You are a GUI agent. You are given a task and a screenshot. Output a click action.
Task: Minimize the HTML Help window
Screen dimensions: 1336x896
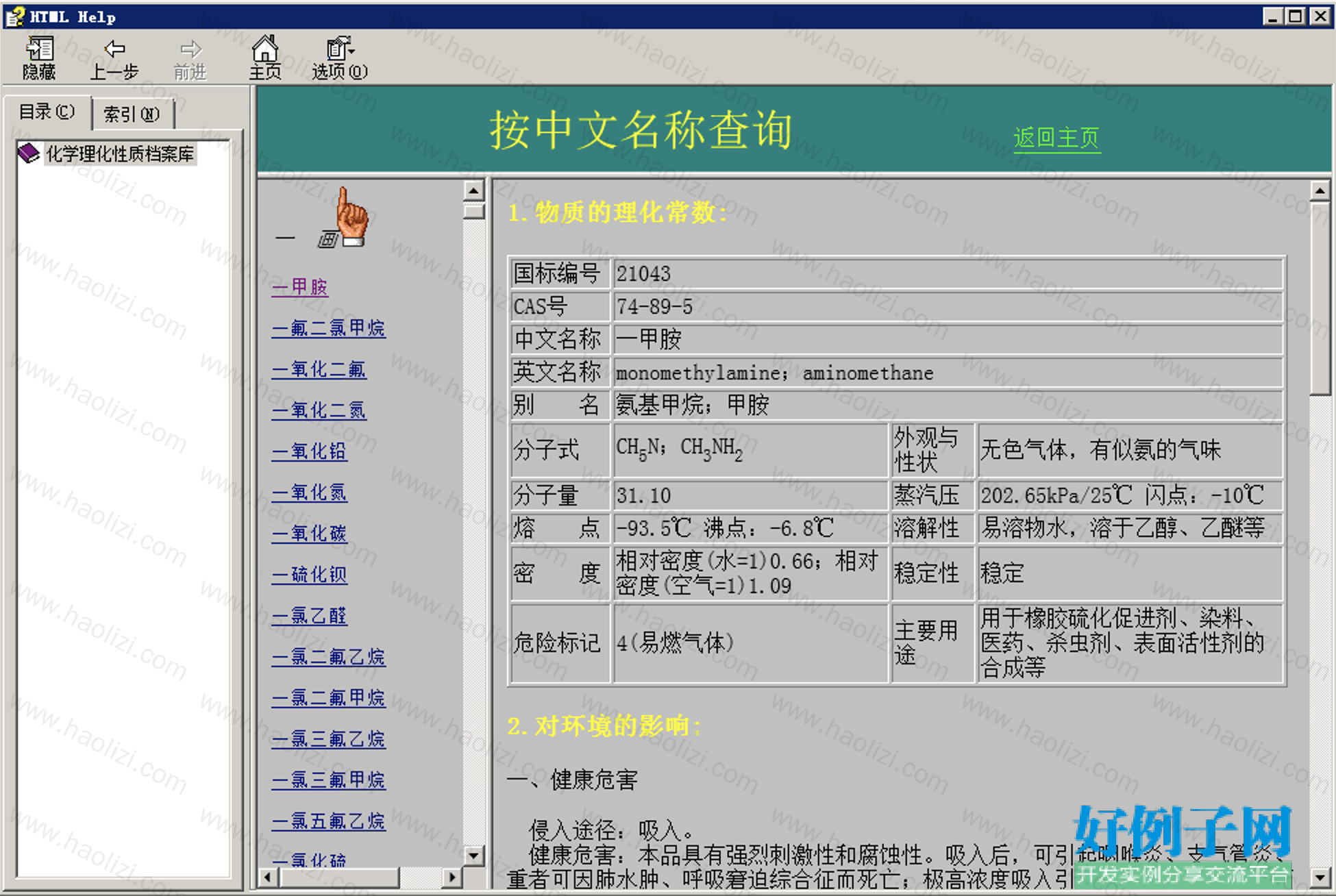coord(1273,16)
